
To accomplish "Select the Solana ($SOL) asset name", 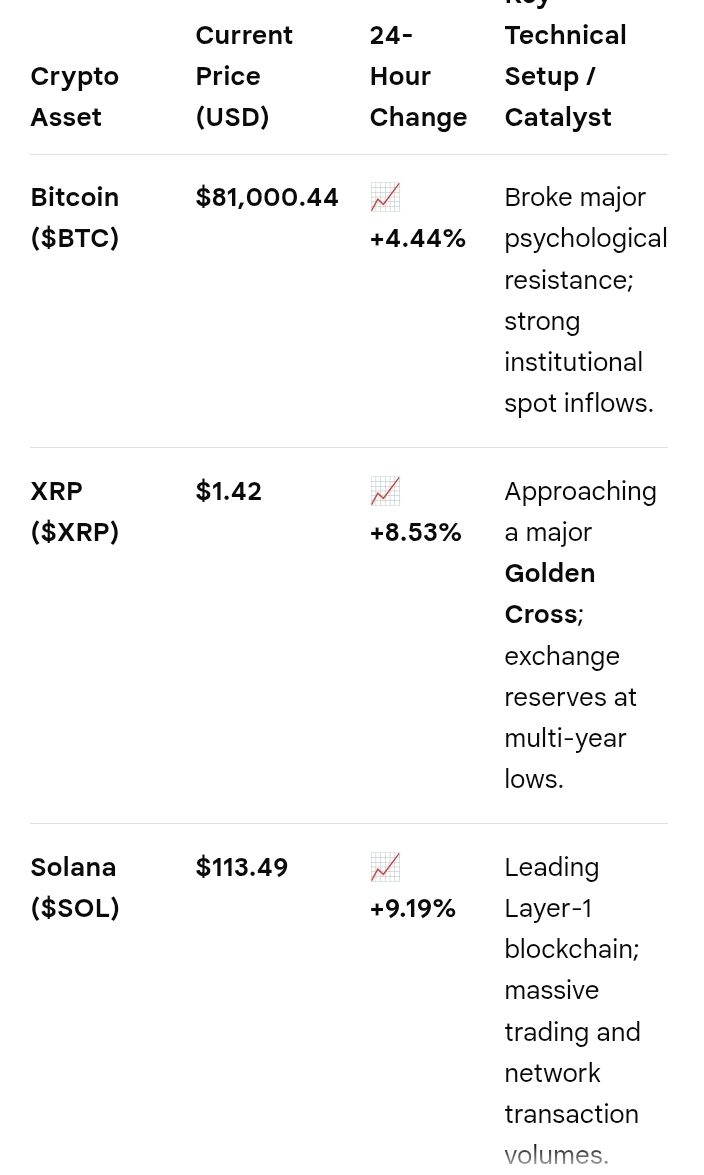I will (x=75, y=887).
